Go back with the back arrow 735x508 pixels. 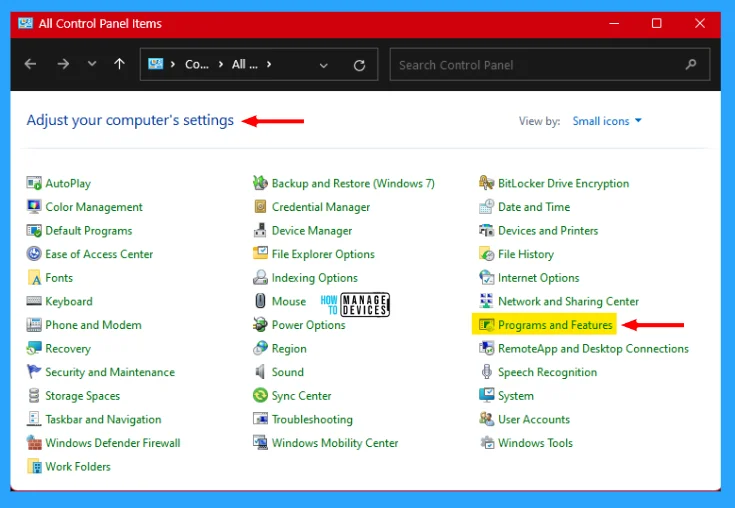[30, 64]
